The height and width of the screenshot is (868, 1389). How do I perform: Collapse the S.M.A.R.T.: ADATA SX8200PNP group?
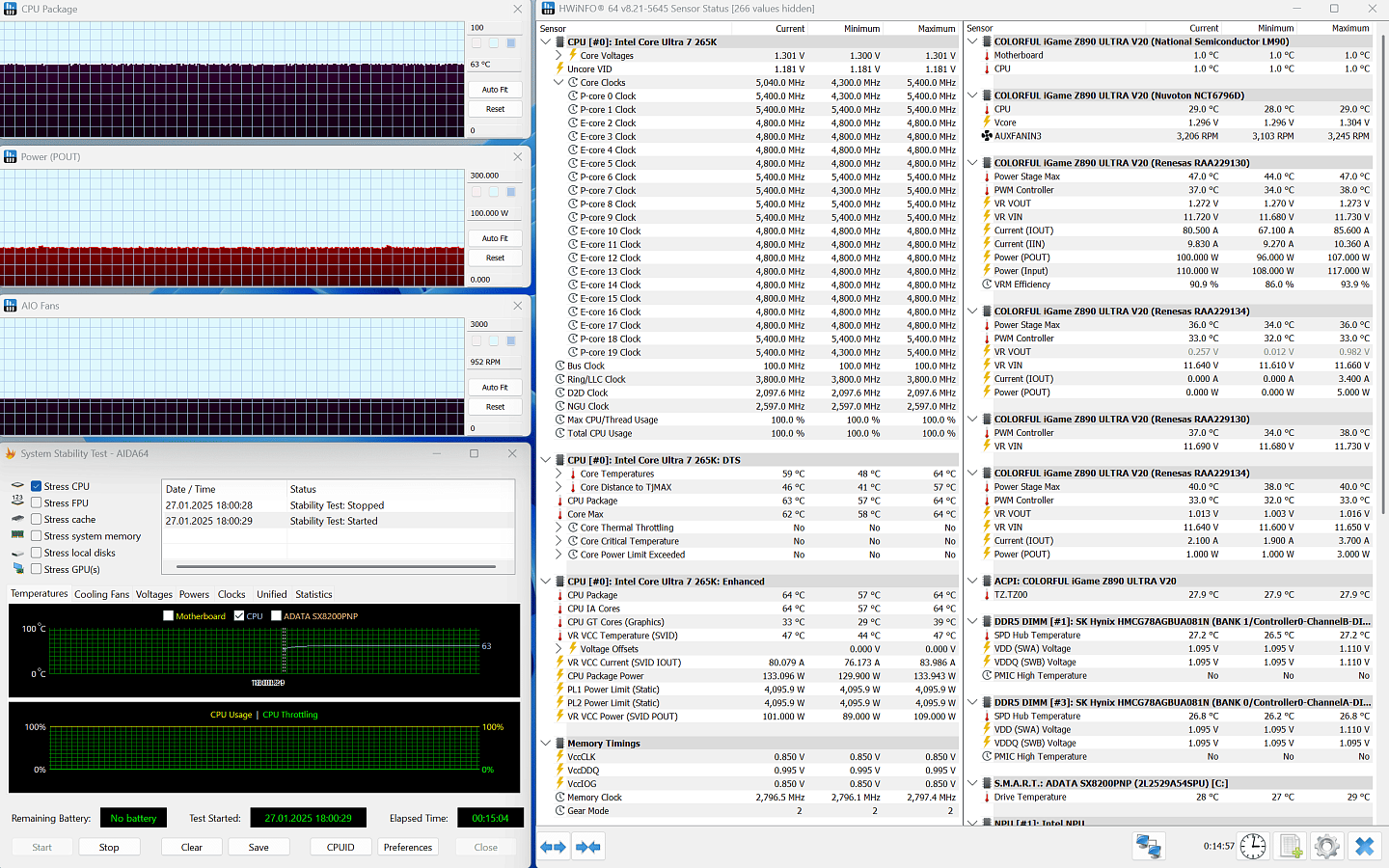[x=972, y=784]
